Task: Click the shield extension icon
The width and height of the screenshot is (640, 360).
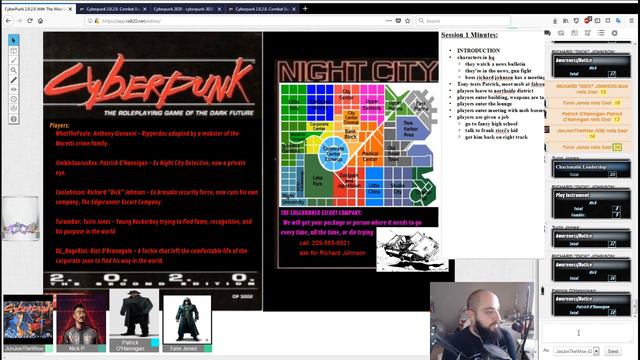Action: (x=576, y=21)
